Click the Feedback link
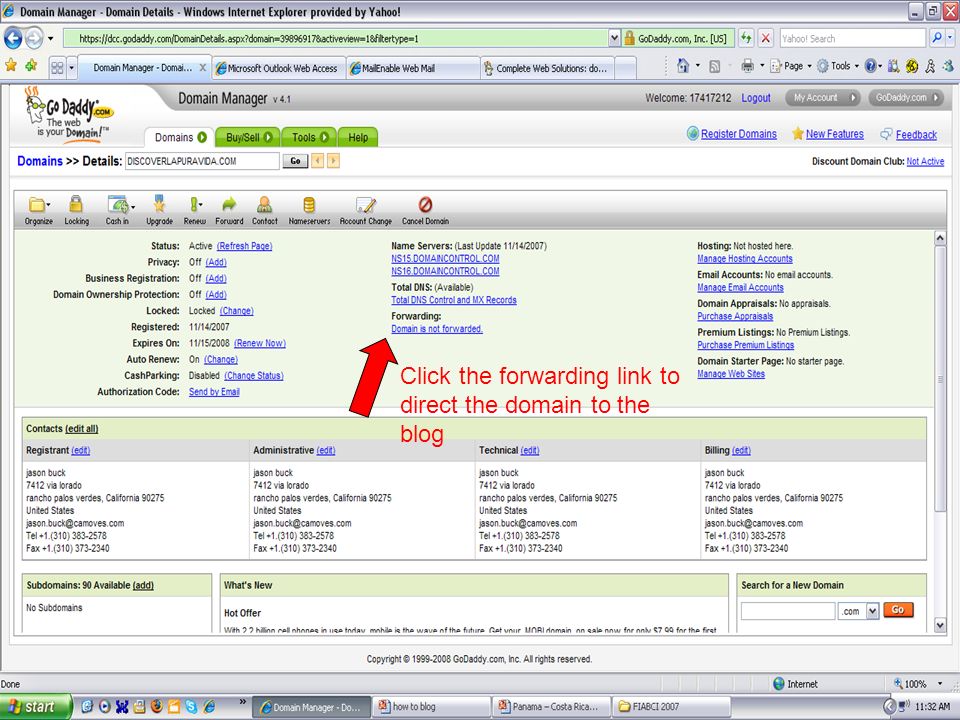 916,135
